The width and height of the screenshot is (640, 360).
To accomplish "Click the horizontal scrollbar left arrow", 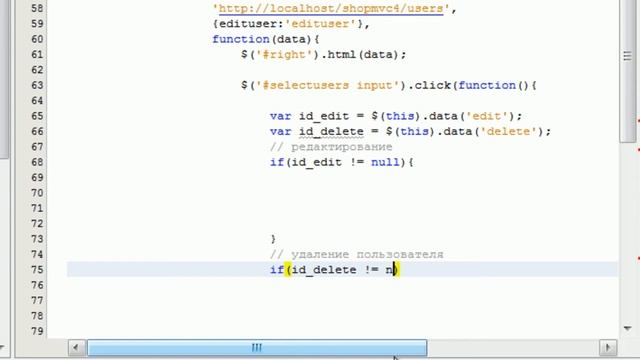I will [76, 348].
